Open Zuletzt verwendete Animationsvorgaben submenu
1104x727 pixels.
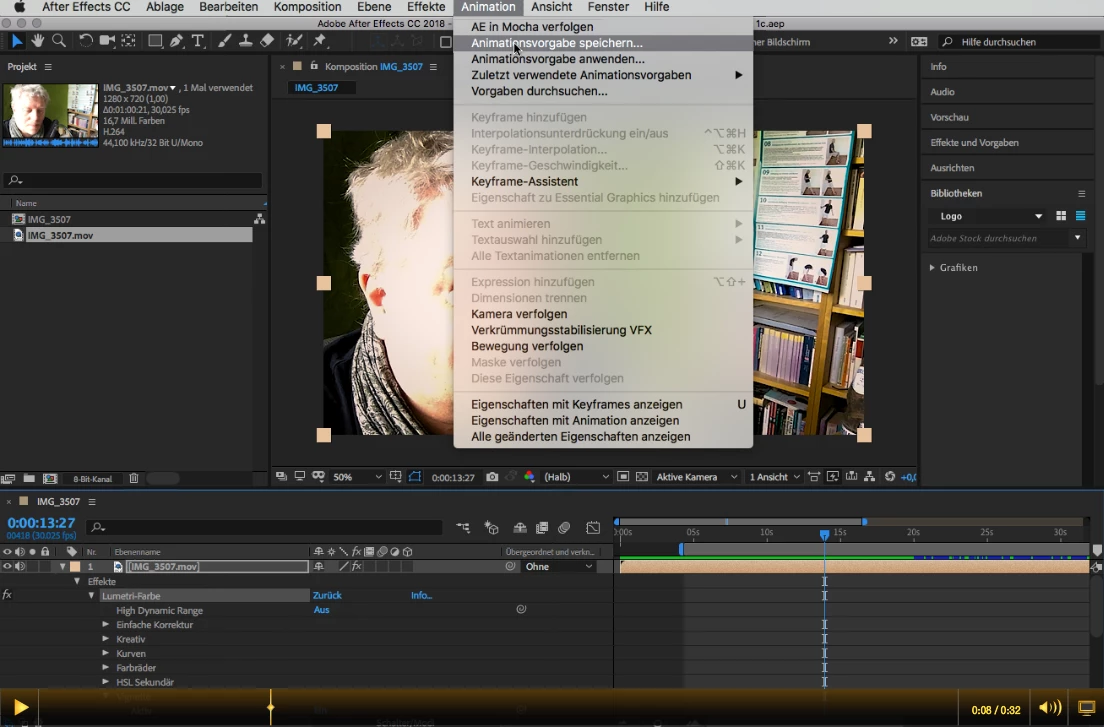click(603, 75)
